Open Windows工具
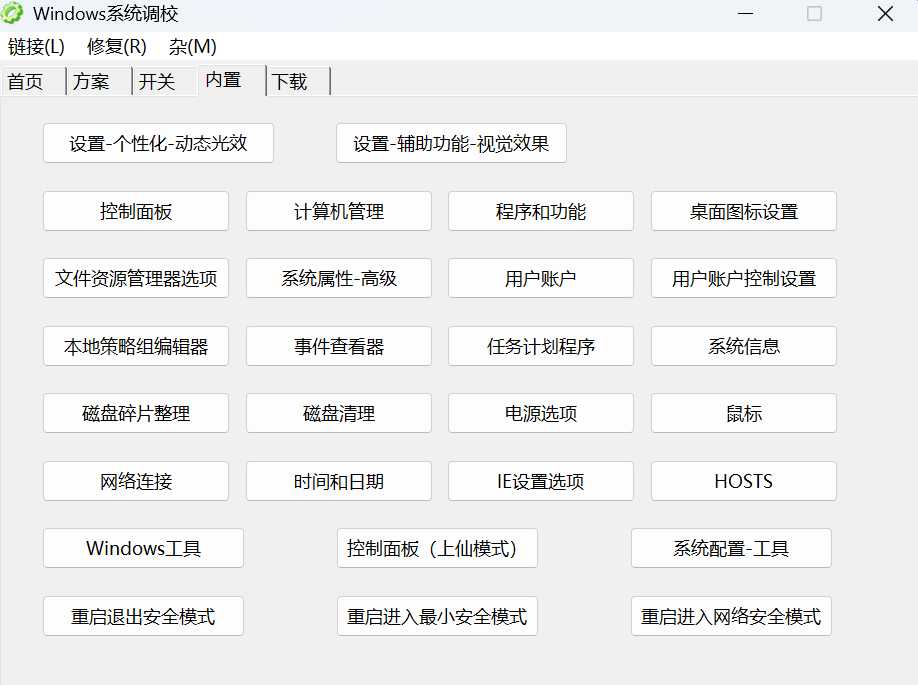This screenshot has width=918, height=685. pos(143,548)
